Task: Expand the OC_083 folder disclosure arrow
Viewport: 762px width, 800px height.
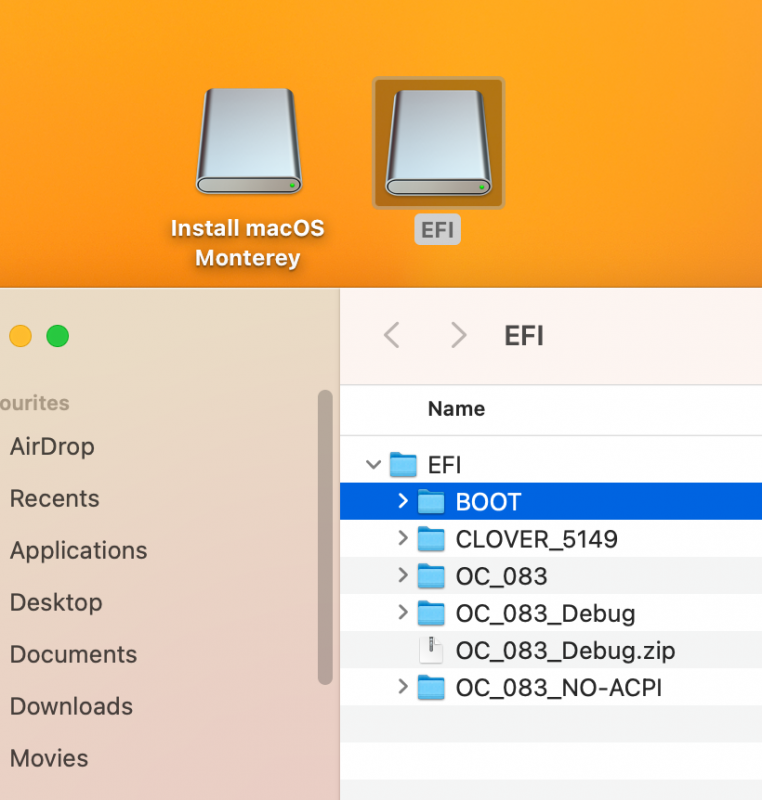Action: pos(402,576)
